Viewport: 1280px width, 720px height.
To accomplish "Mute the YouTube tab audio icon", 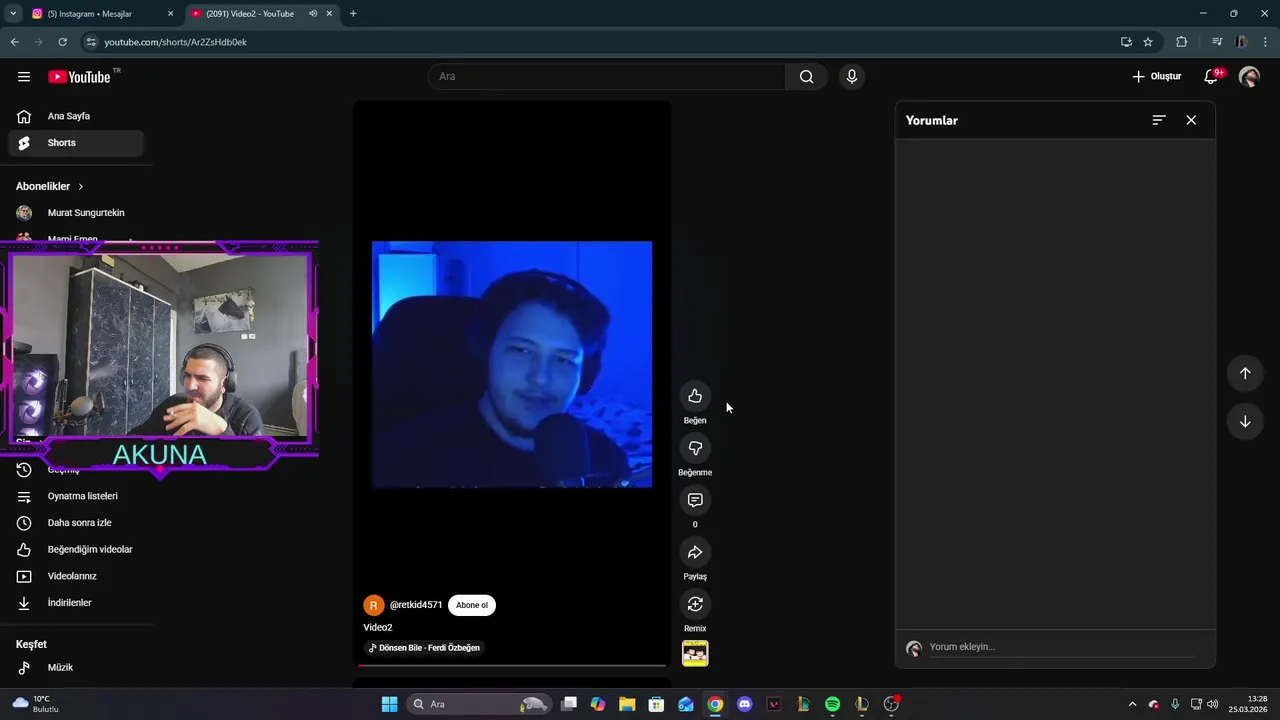I will [x=313, y=14].
